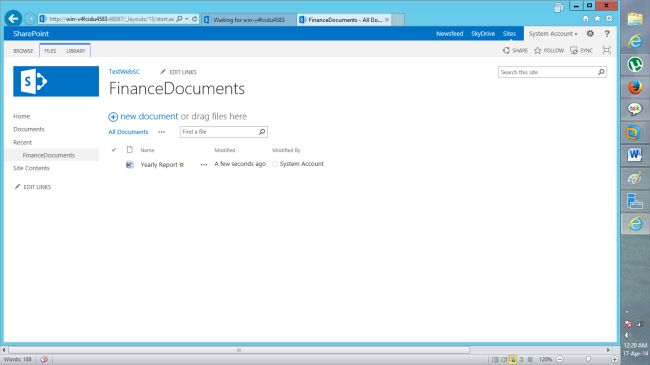
Task: Open Documents in the left navigation
Action: point(29,129)
